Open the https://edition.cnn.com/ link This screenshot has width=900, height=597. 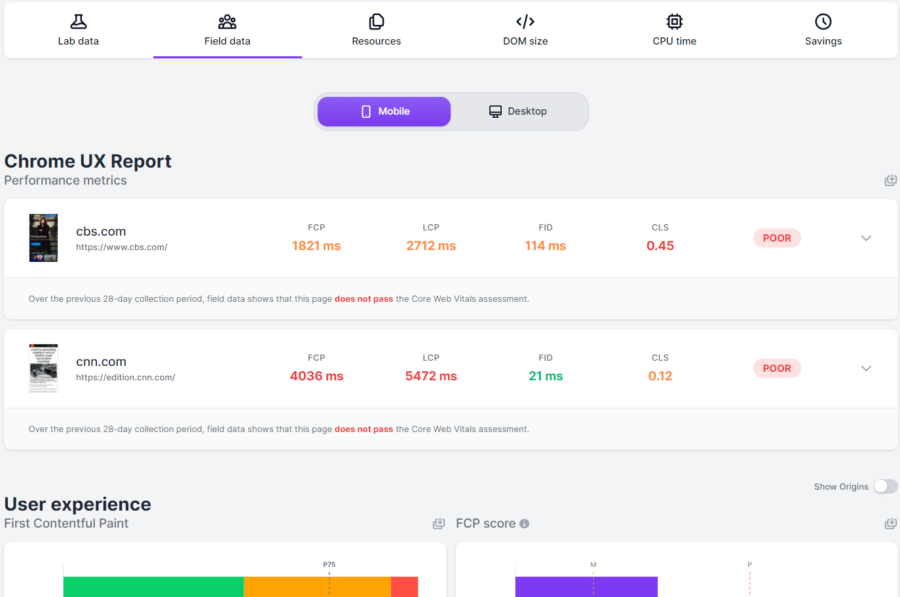(x=126, y=377)
